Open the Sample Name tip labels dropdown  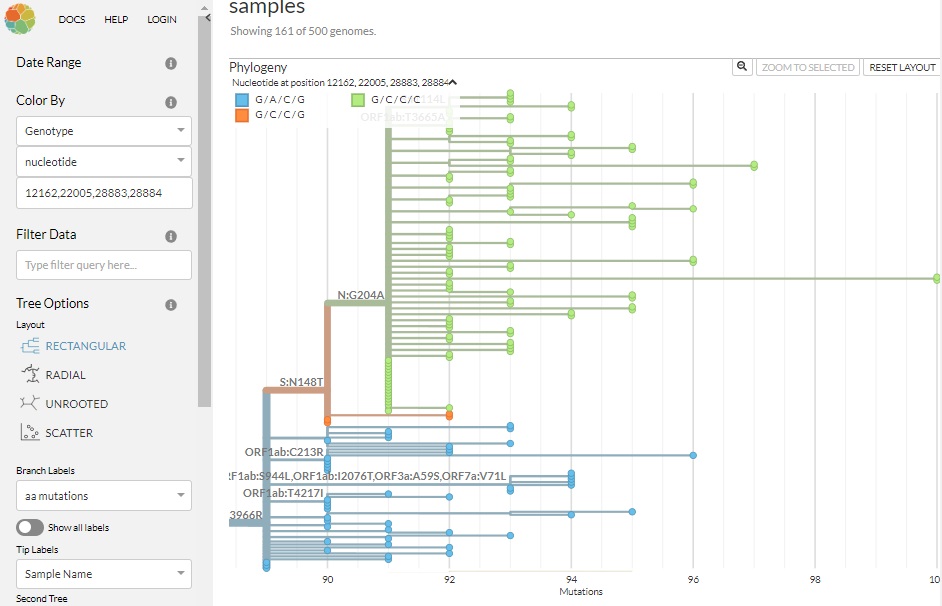point(103,574)
